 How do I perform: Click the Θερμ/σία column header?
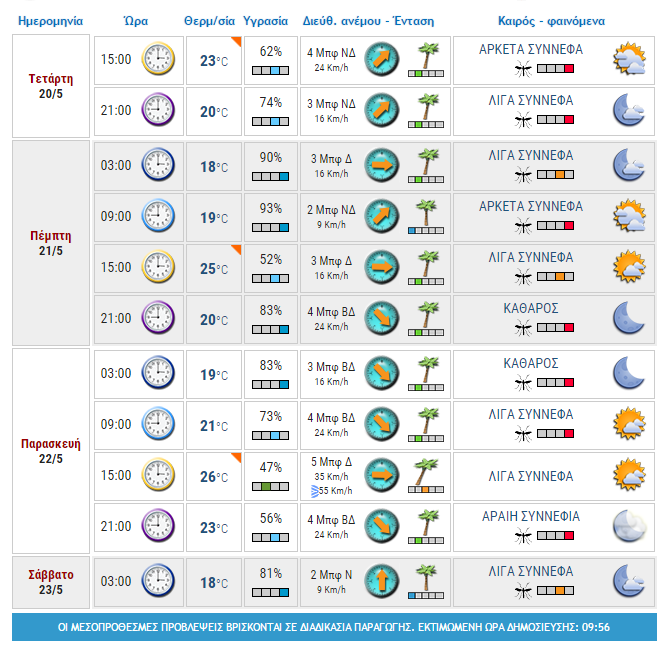(x=209, y=21)
